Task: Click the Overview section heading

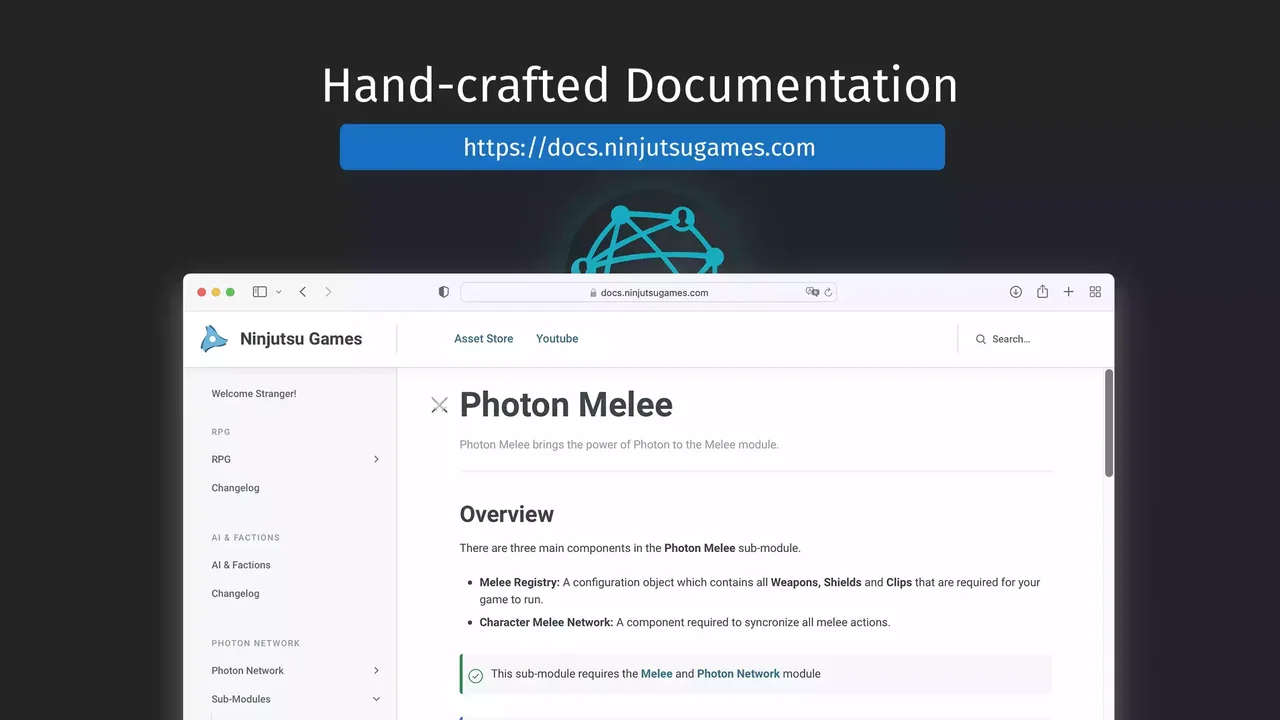Action: 506,514
